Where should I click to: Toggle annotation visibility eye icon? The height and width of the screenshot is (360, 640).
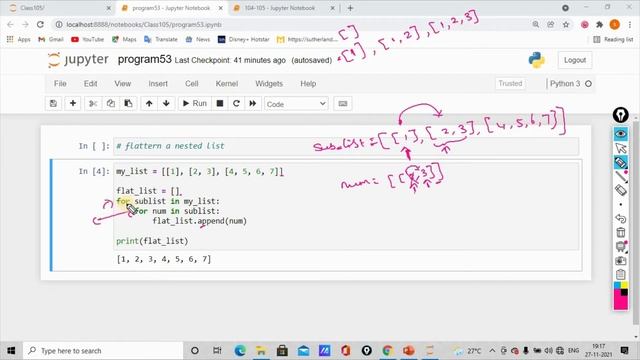[620, 134]
